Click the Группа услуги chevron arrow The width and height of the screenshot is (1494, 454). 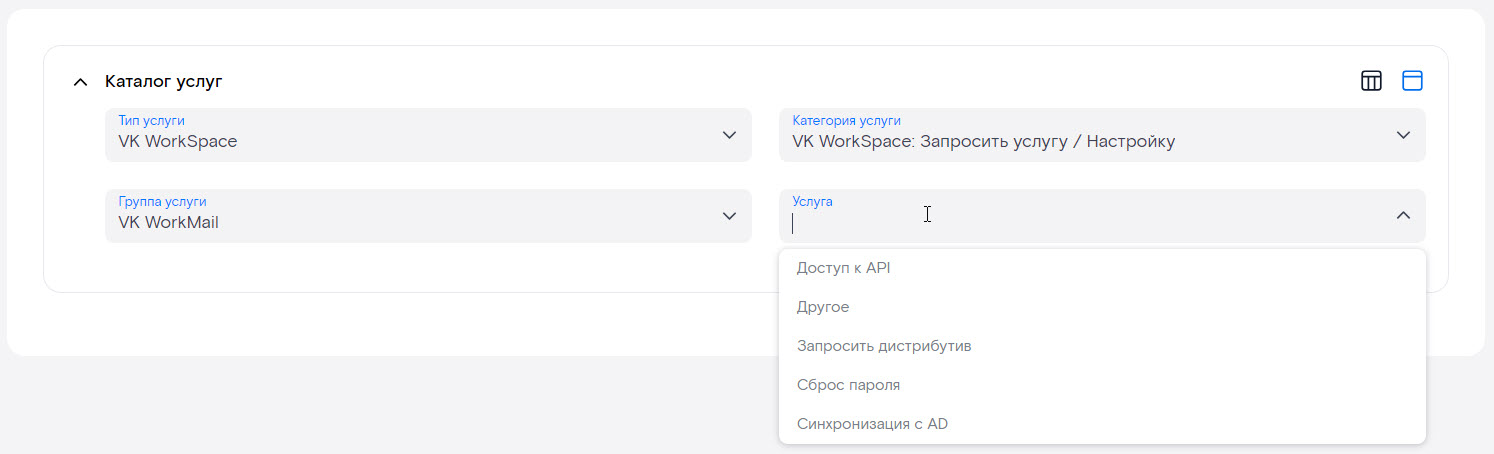(x=730, y=216)
